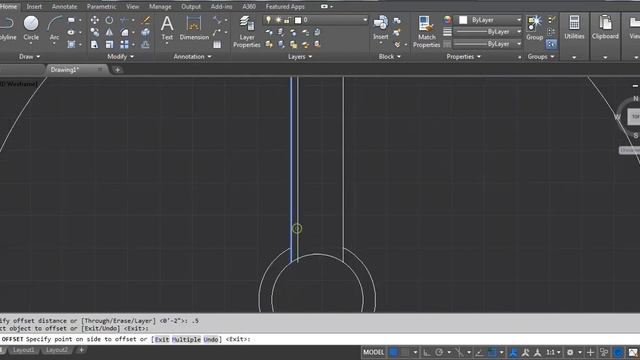Expand the Block panel

tap(389, 56)
